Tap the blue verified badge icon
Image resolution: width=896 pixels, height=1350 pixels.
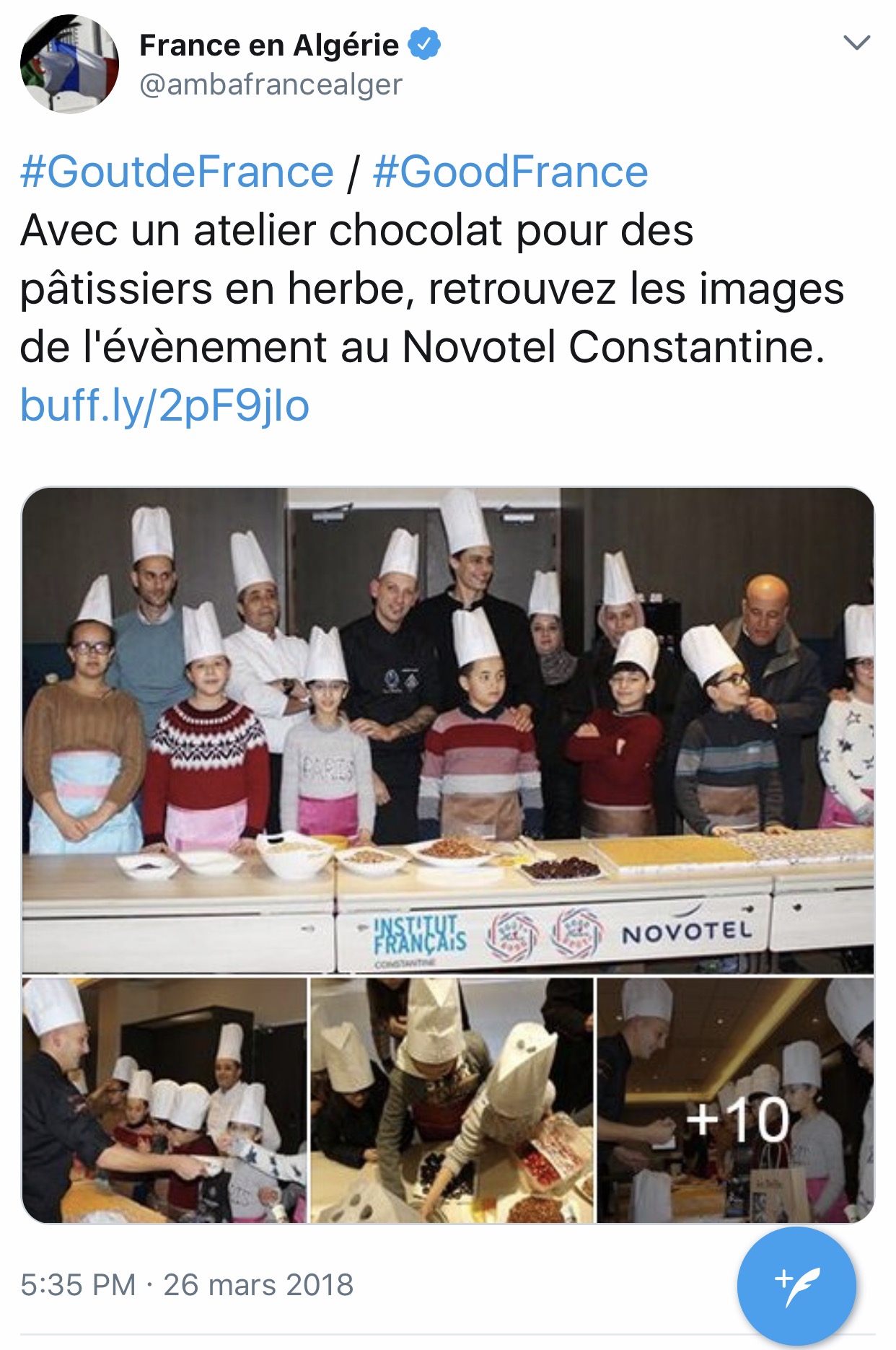[x=424, y=44]
